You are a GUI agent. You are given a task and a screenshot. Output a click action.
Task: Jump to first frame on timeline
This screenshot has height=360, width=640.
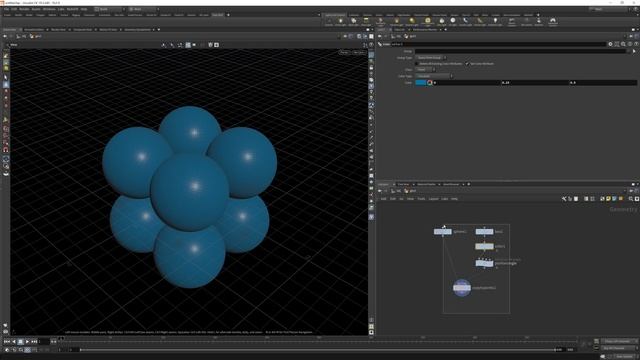click(7, 341)
